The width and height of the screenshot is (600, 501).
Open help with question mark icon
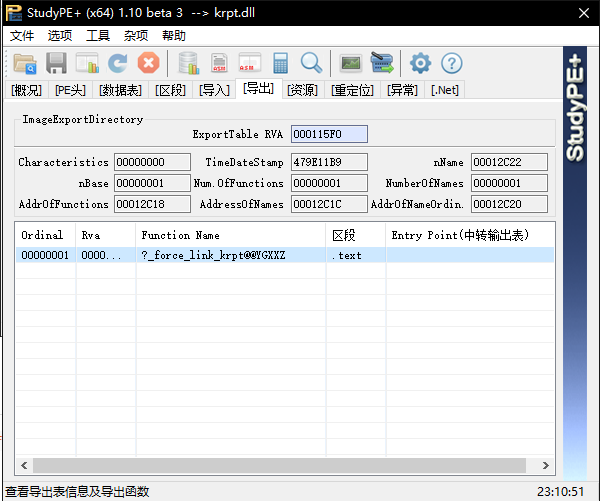pos(452,63)
